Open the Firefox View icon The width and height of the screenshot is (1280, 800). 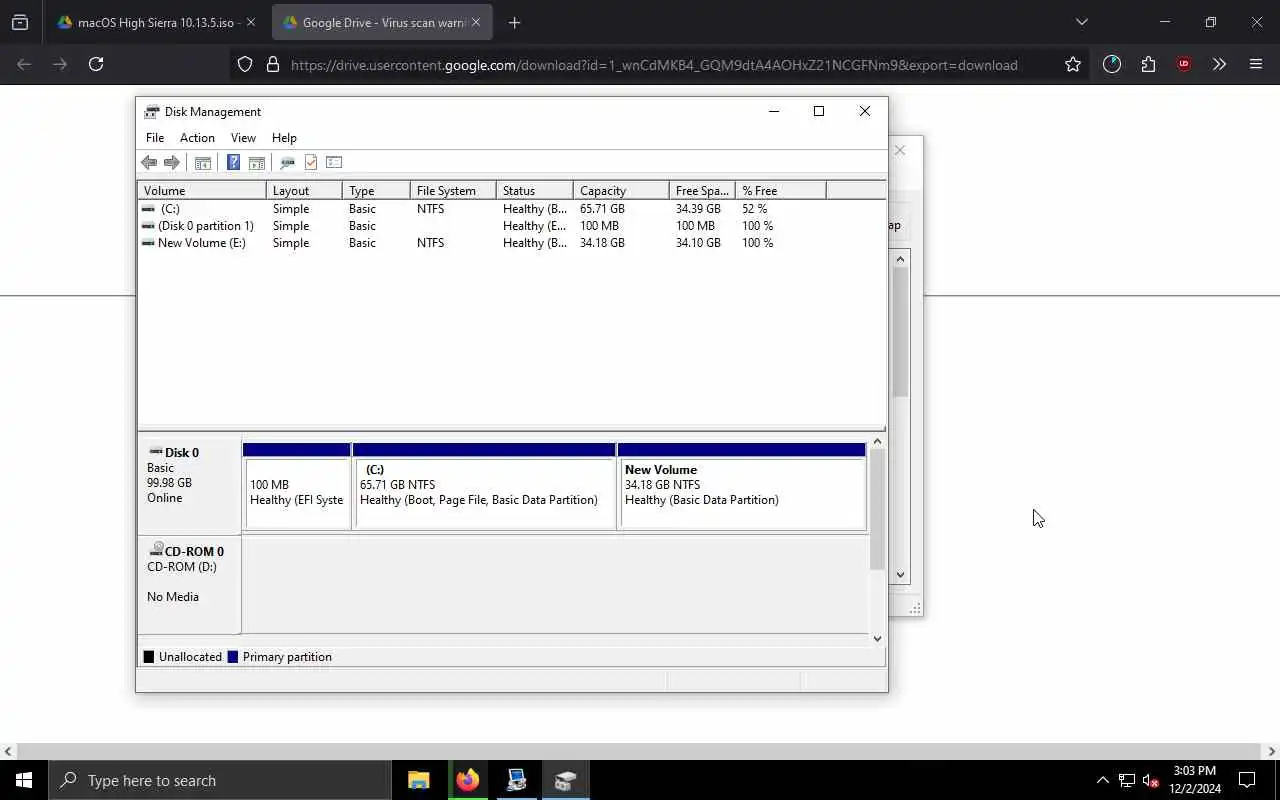pyautogui.click(x=20, y=22)
